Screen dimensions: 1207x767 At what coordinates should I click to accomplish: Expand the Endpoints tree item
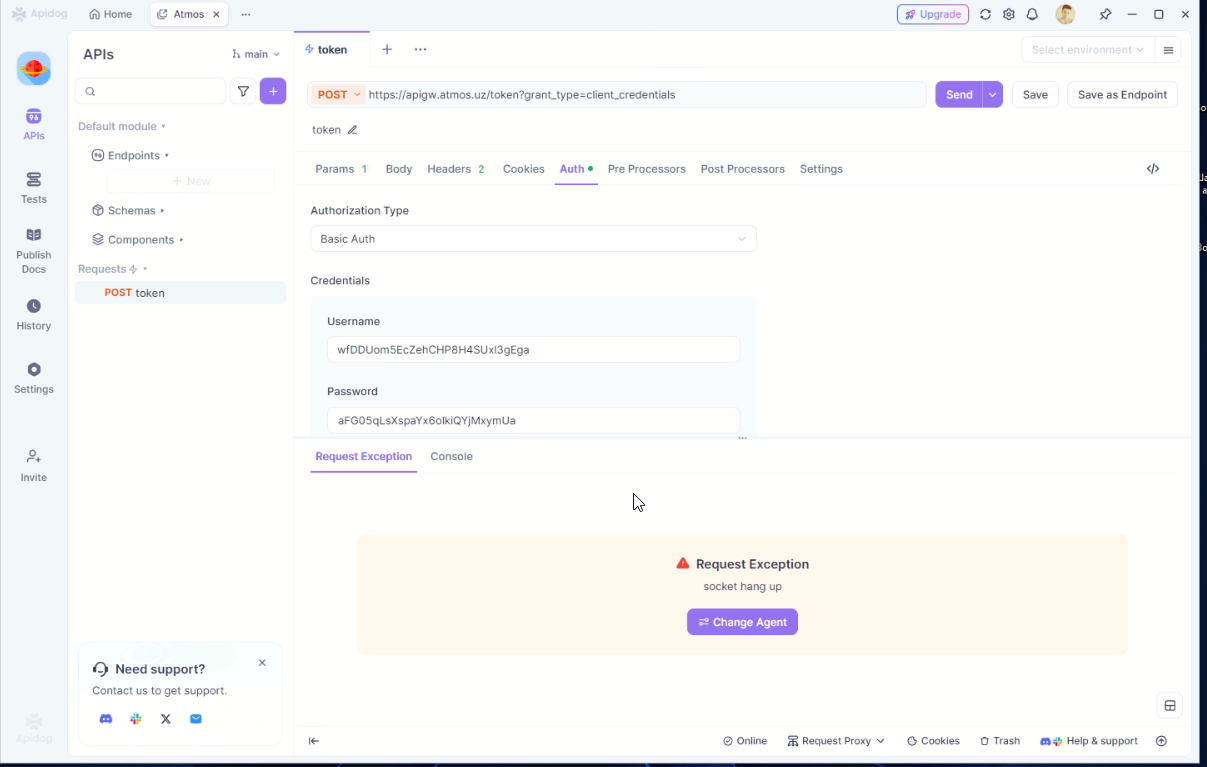point(131,155)
